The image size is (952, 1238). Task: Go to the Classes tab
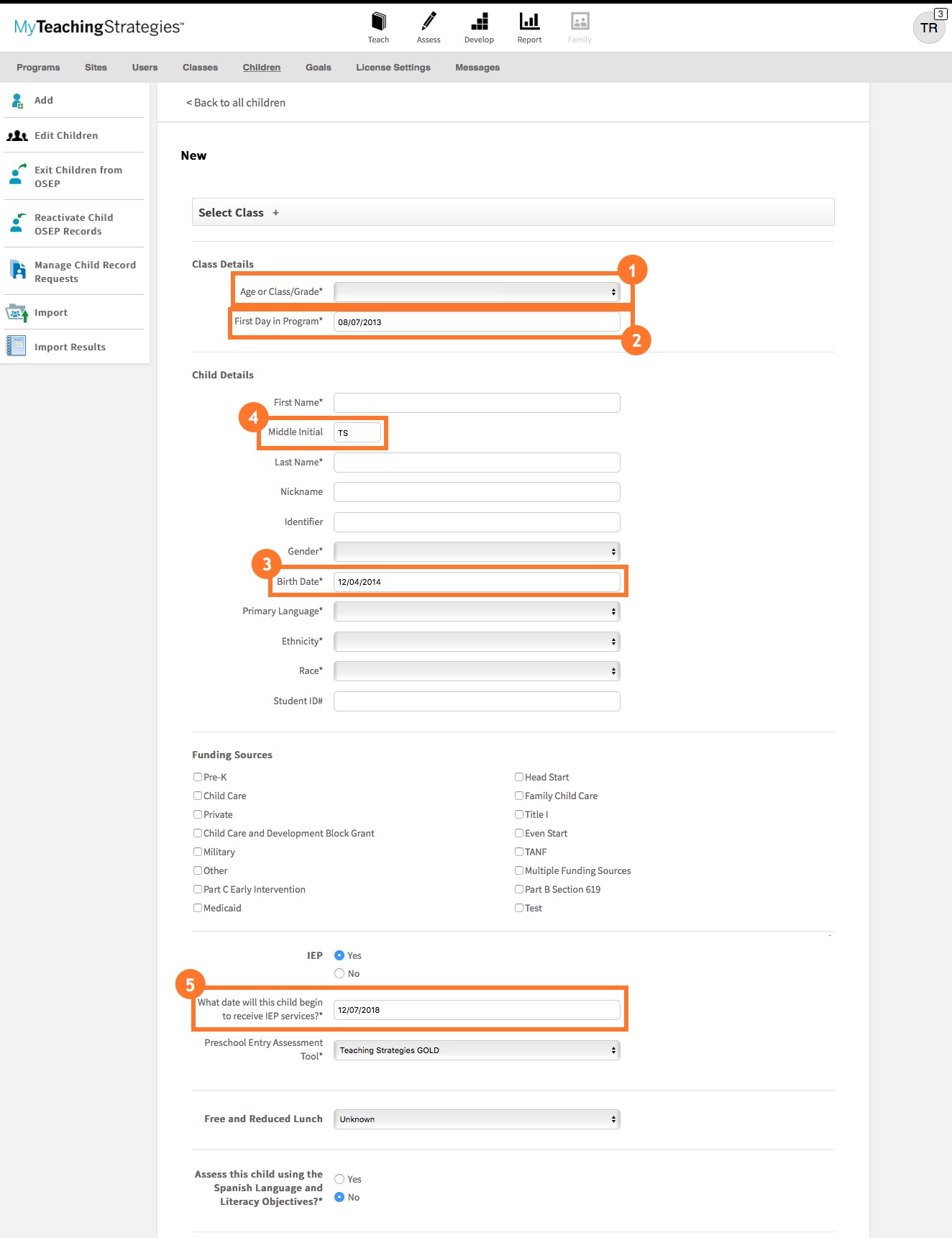[x=200, y=68]
